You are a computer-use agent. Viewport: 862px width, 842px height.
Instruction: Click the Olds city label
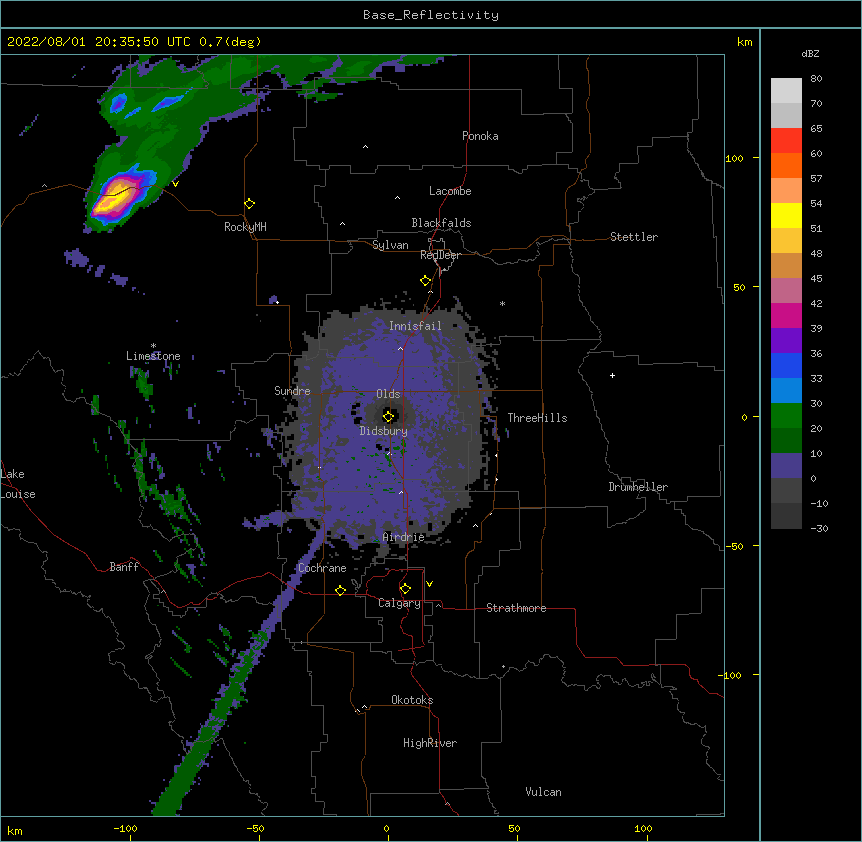click(x=388, y=394)
